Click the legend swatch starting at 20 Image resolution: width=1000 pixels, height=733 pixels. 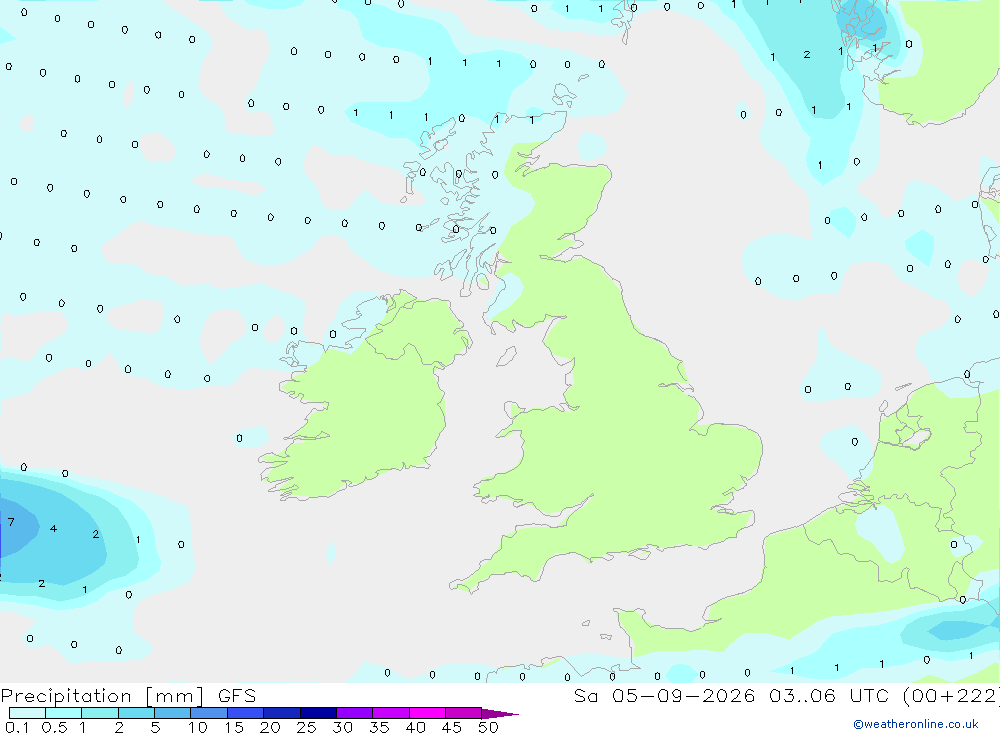pyautogui.click(x=282, y=713)
